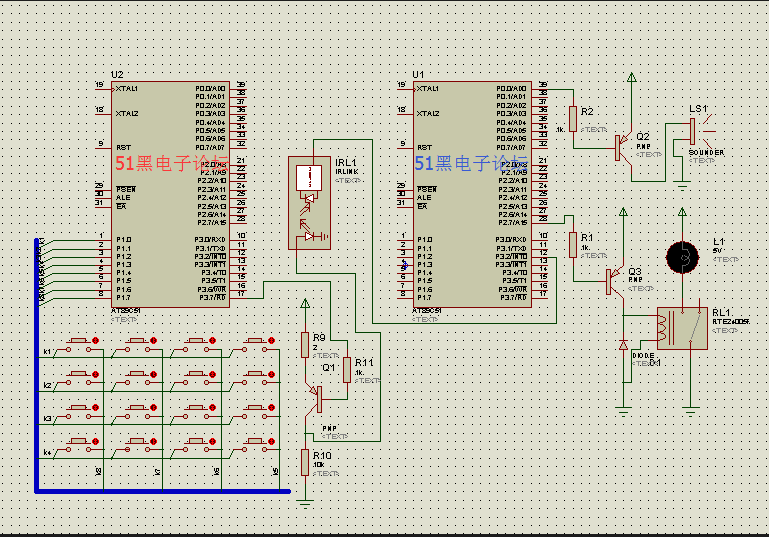Select resistor R1 on P2.7 line
Screen dimensions: 769x537
573,245
